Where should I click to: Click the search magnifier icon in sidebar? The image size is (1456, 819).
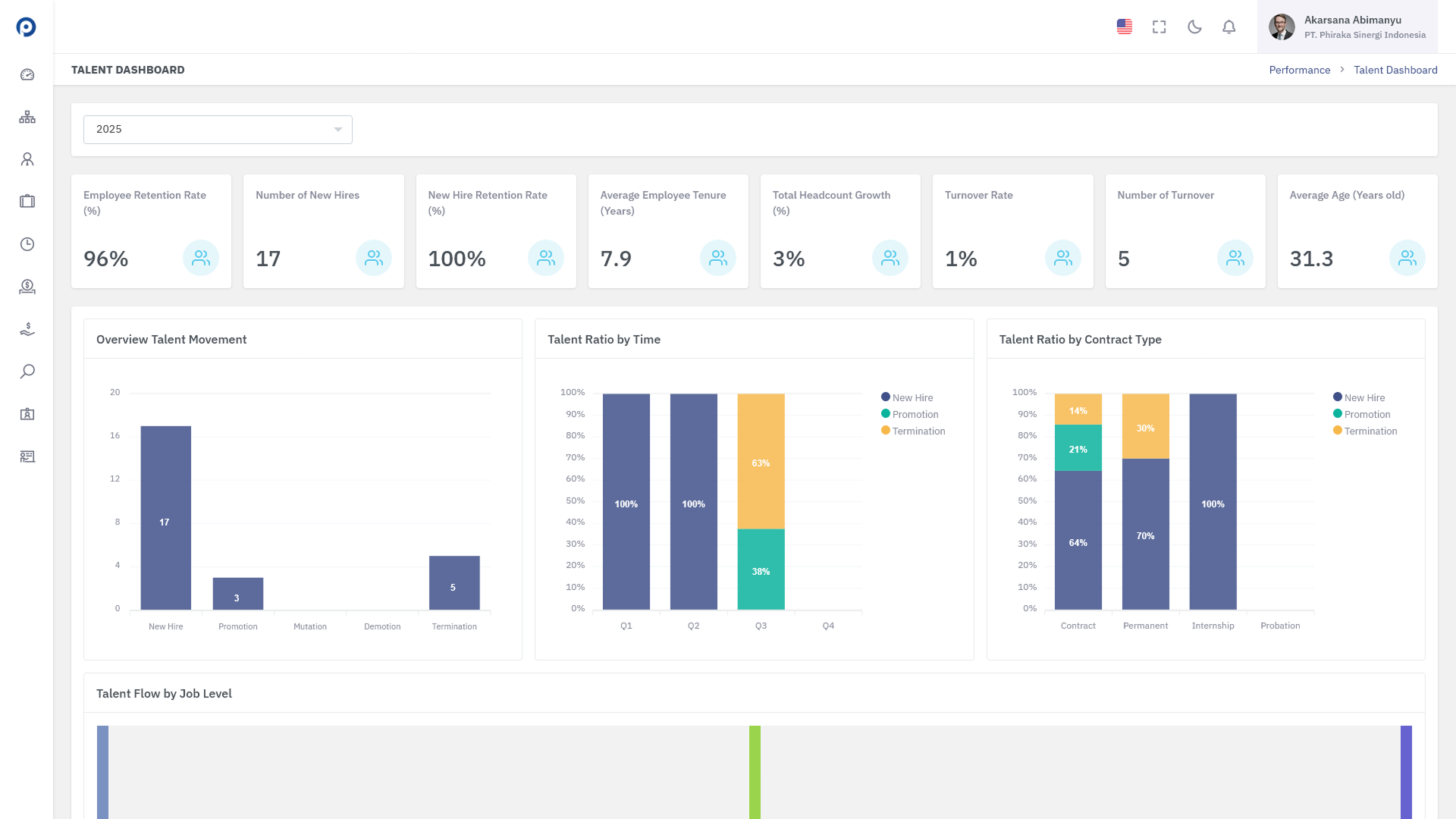pos(27,372)
